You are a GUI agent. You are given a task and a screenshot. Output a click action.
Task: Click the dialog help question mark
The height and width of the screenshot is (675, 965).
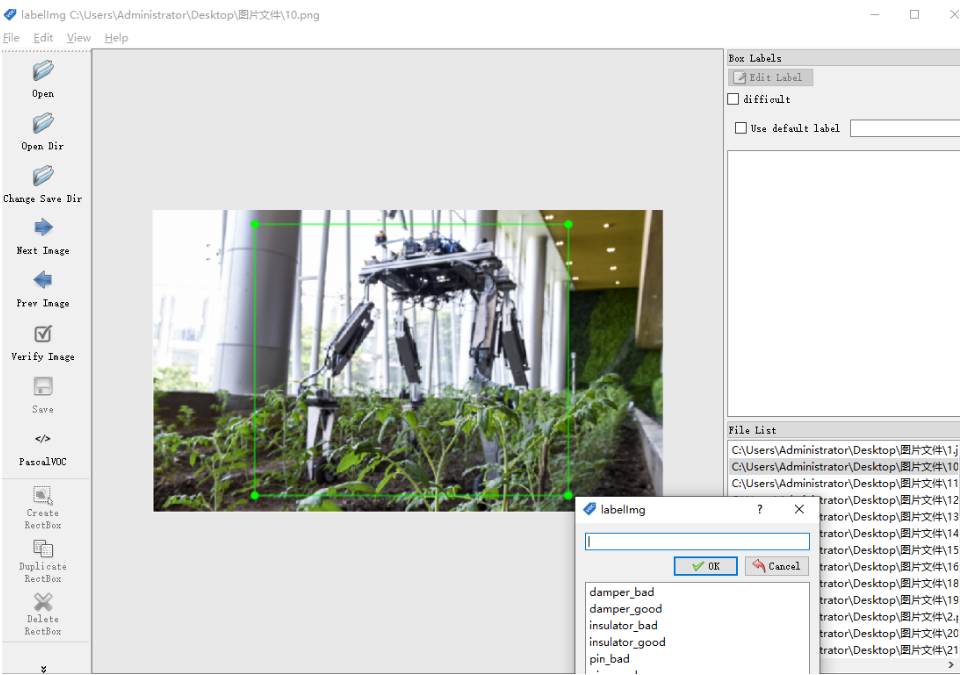coord(759,509)
